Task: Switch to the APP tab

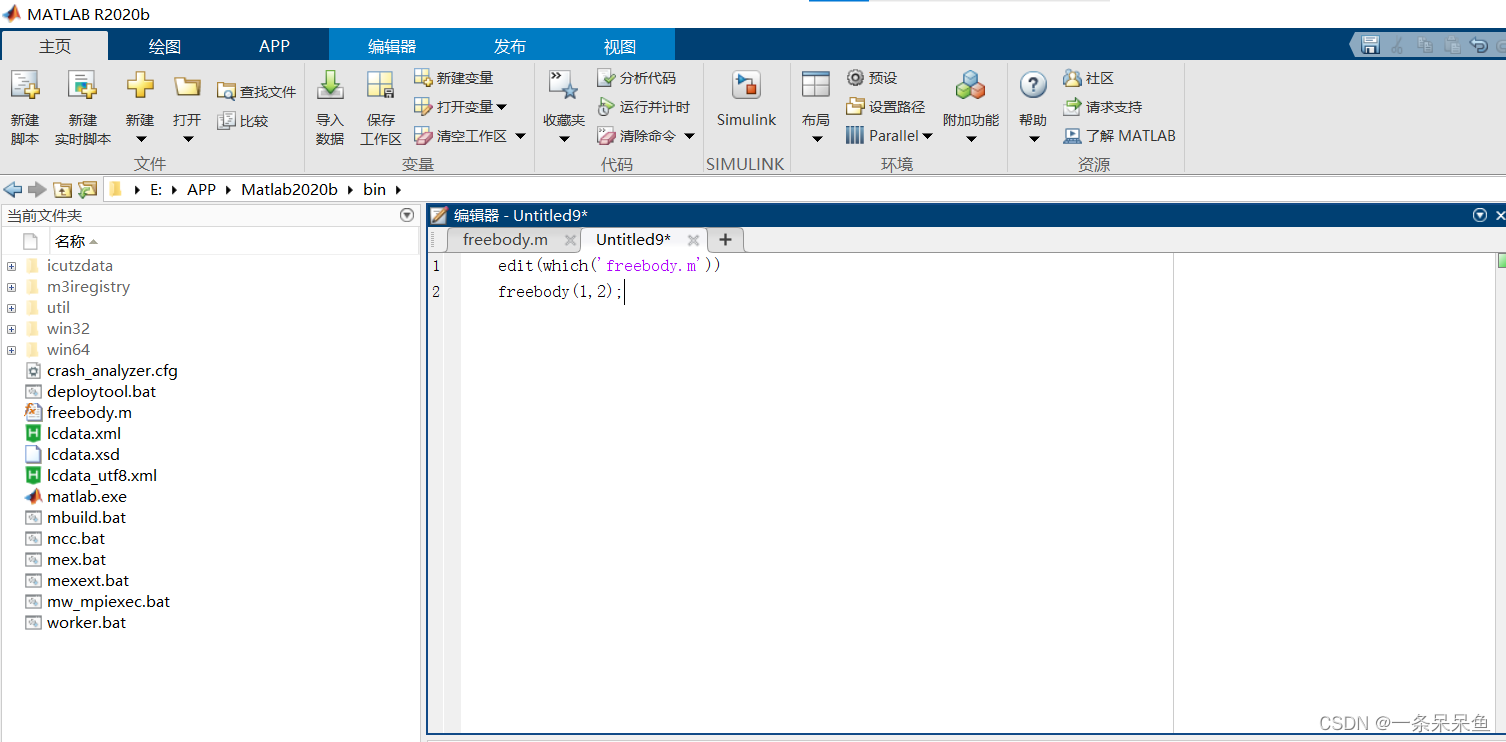Action: point(274,46)
